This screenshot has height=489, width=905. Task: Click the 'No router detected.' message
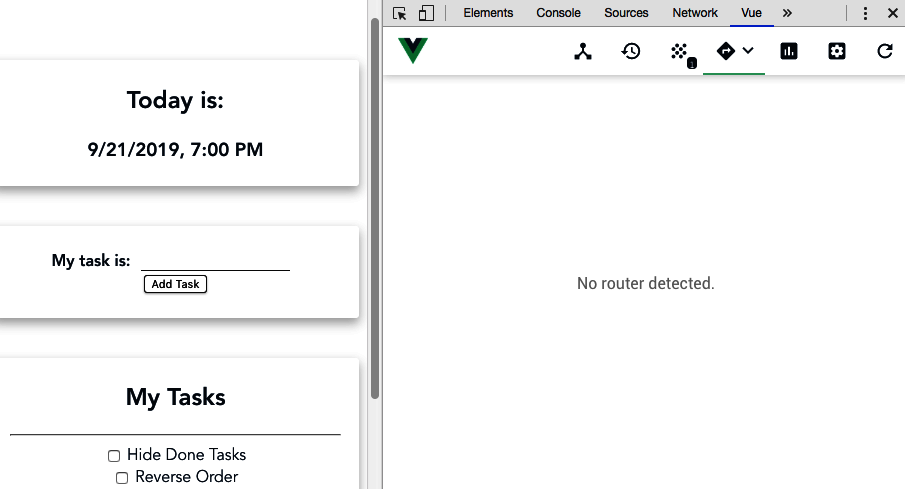point(645,283)
